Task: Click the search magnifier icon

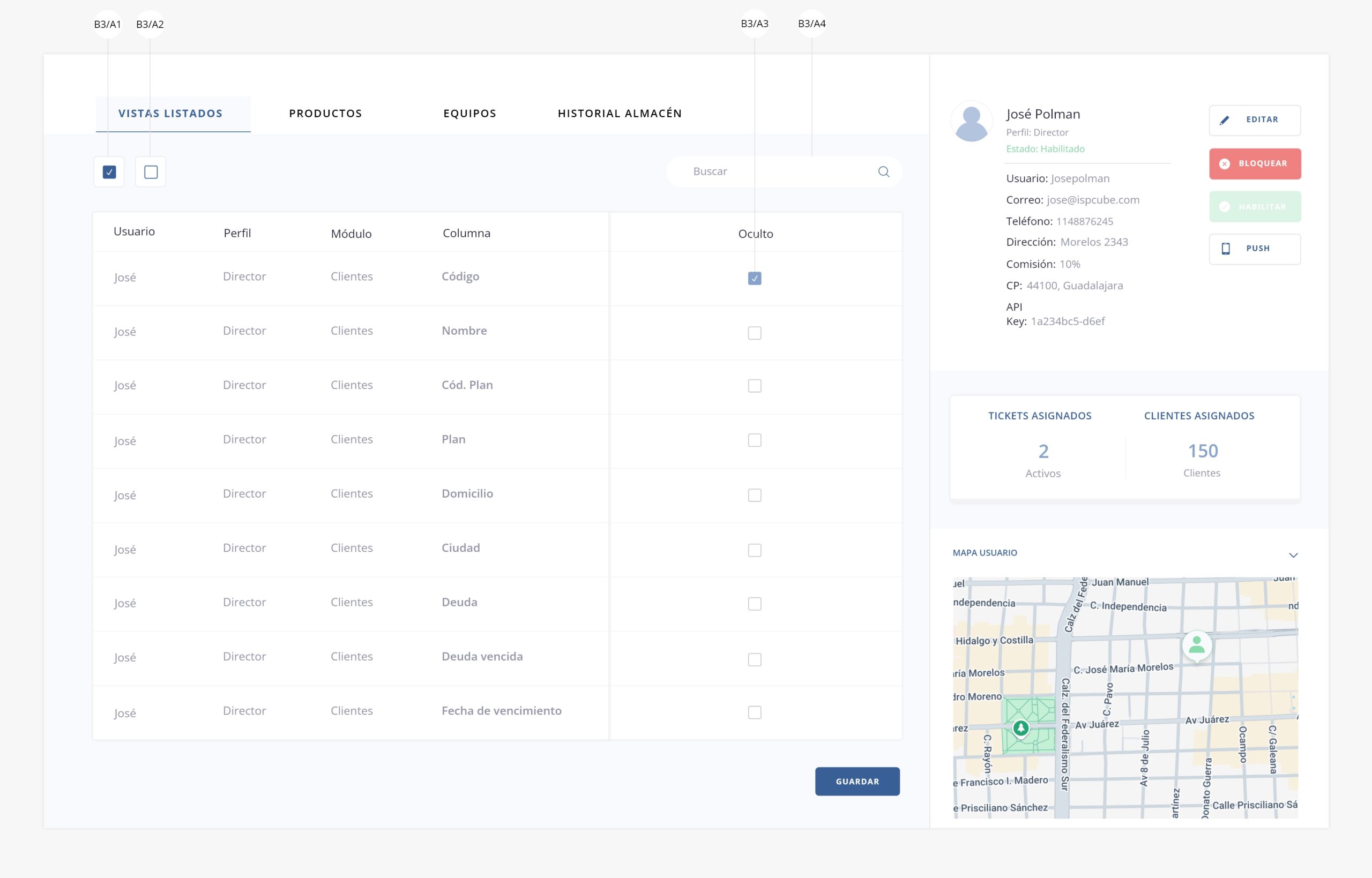Action: click(883, 171)
